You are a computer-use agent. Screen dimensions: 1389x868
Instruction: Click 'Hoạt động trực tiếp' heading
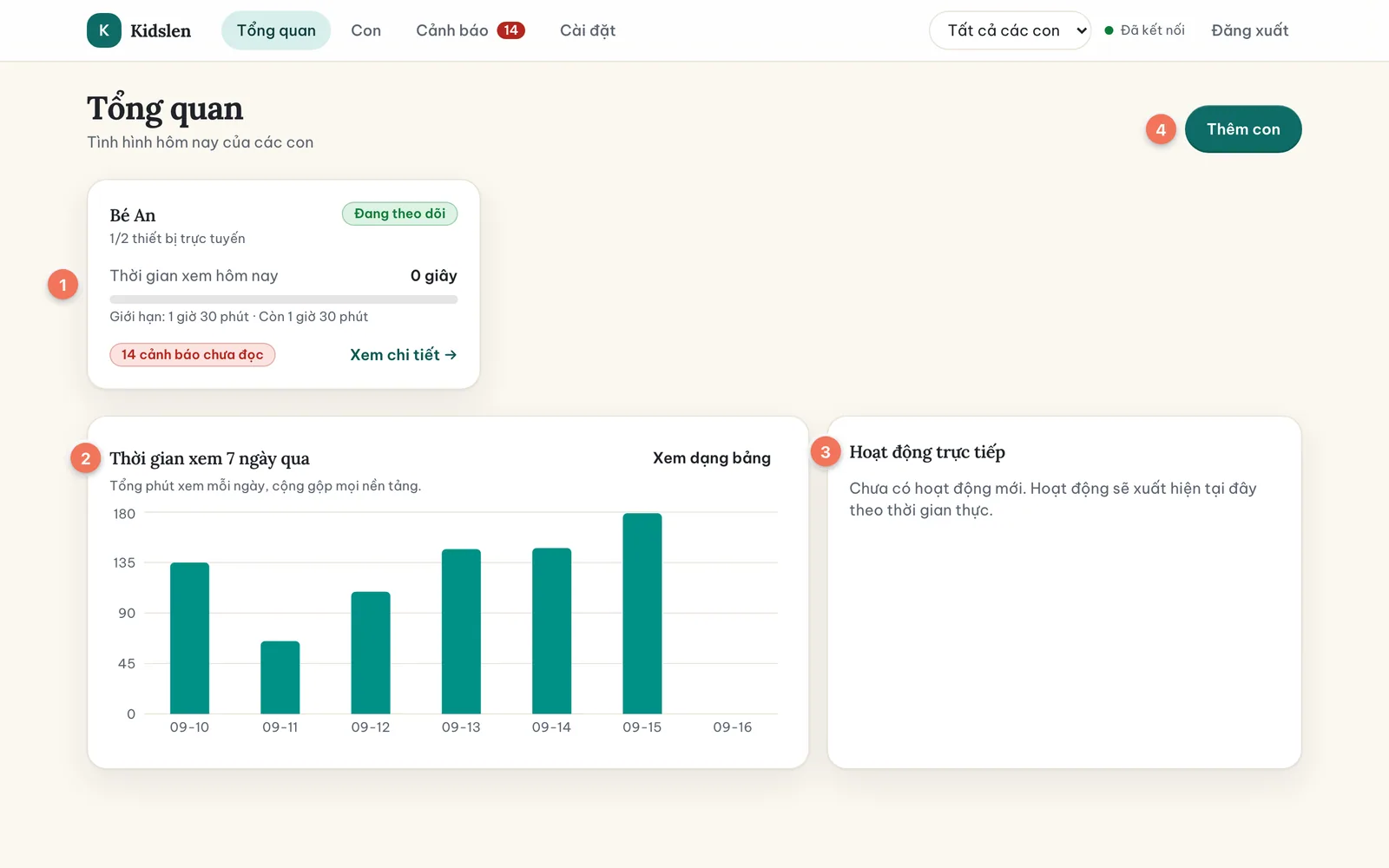[x=927, y=452]
